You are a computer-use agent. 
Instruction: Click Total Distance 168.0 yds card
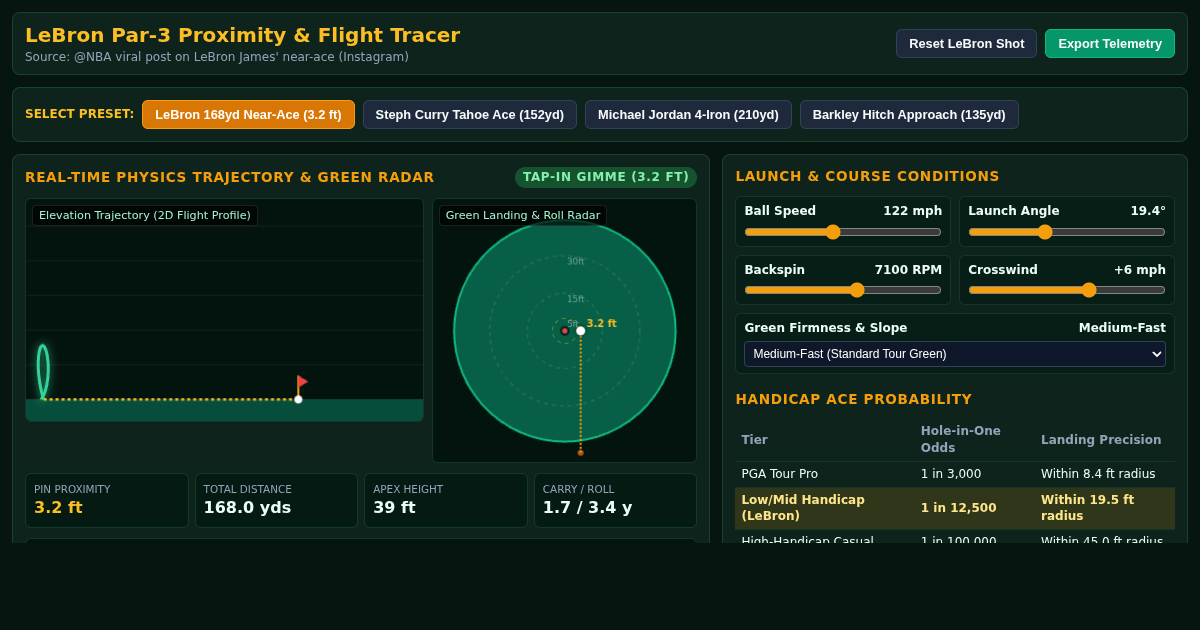[x=276, y=500]
